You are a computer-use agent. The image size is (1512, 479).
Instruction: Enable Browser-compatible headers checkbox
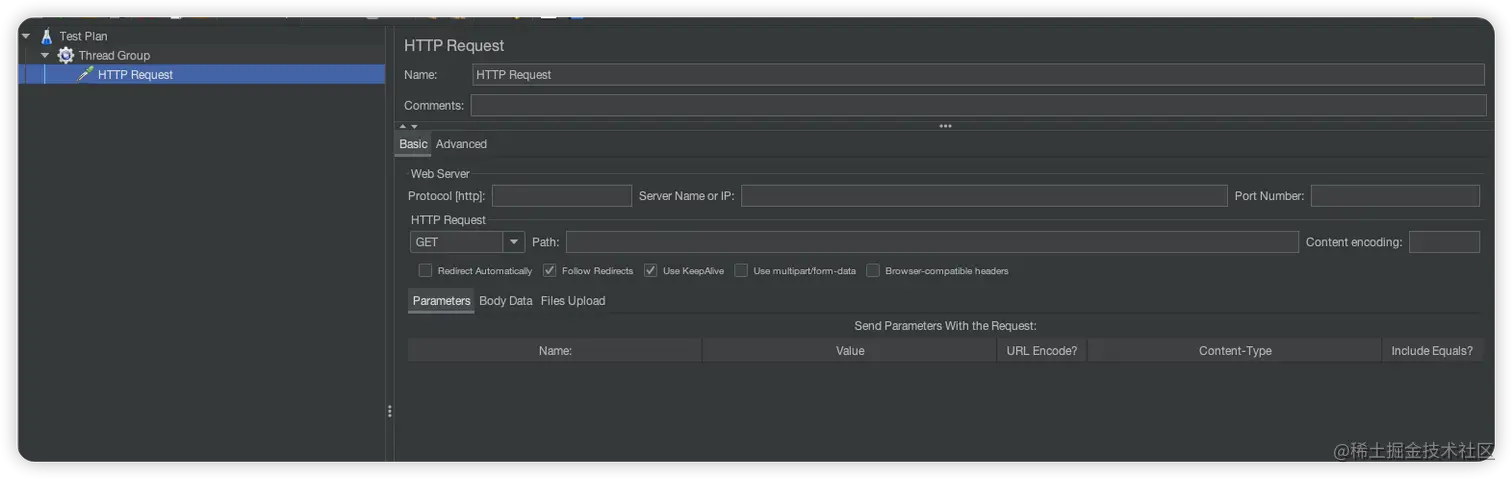pyautogui.click(x=873, y=271)
